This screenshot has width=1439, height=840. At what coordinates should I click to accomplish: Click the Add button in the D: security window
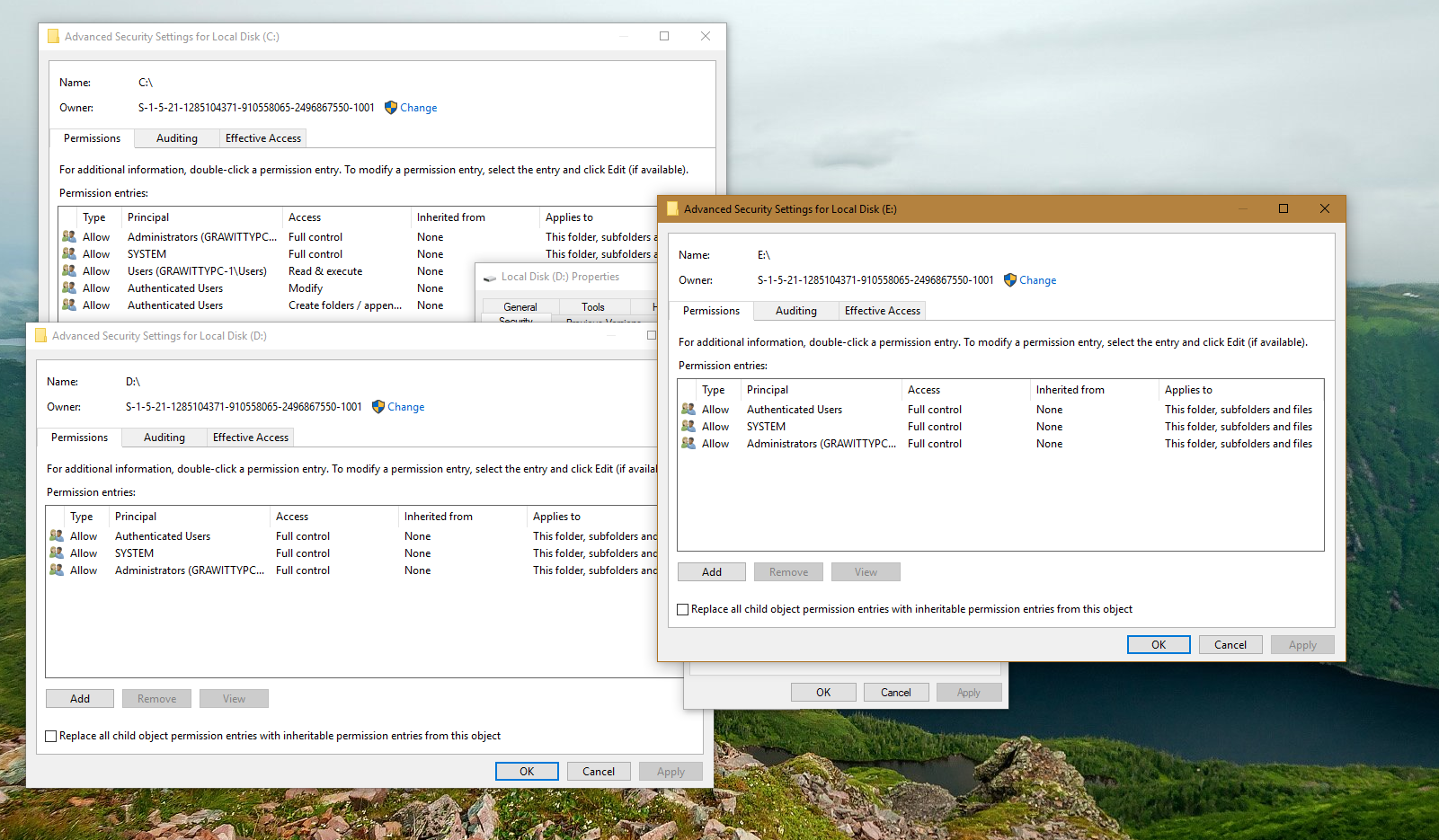pos(80,699)
